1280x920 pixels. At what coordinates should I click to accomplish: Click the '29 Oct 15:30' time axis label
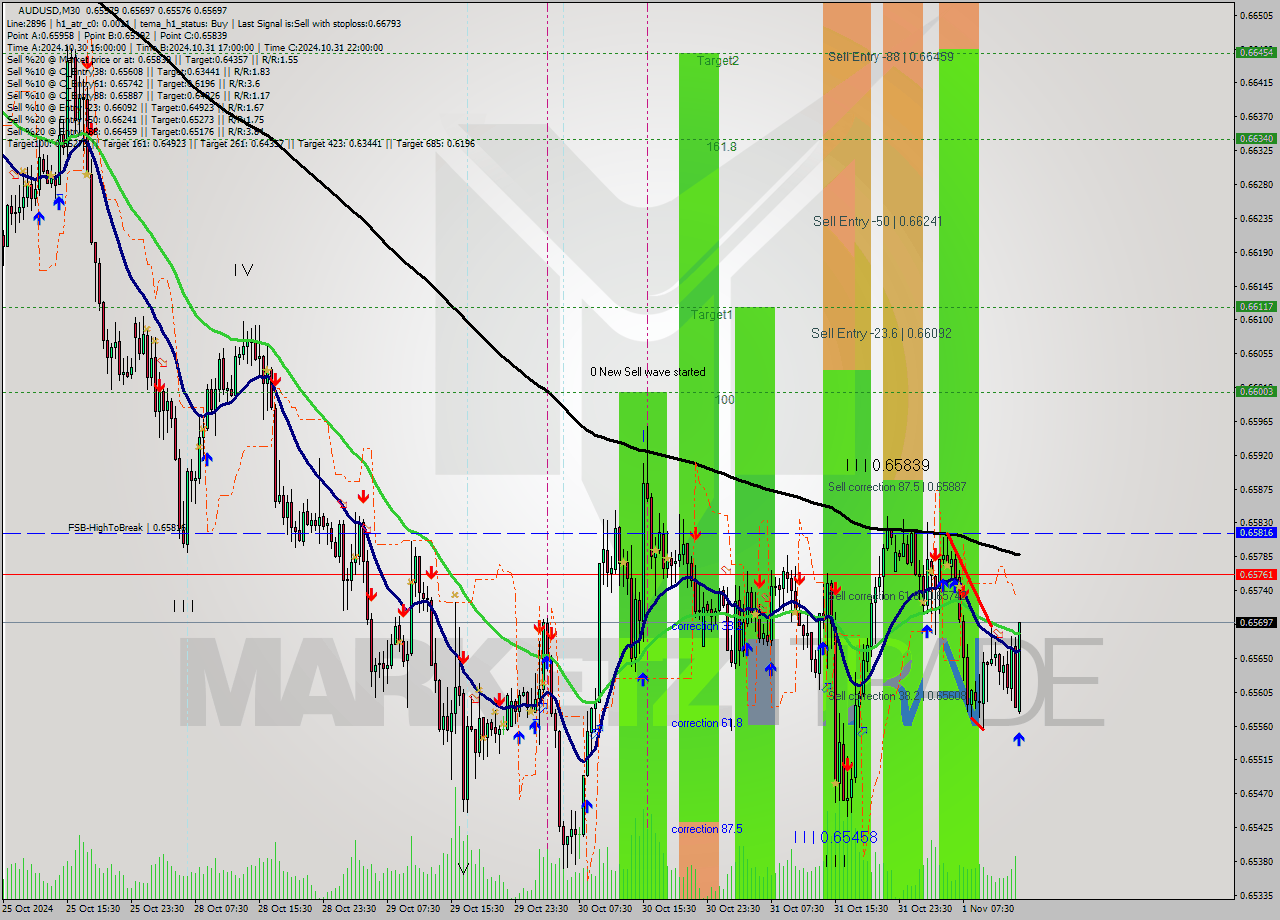pos(477,909)
